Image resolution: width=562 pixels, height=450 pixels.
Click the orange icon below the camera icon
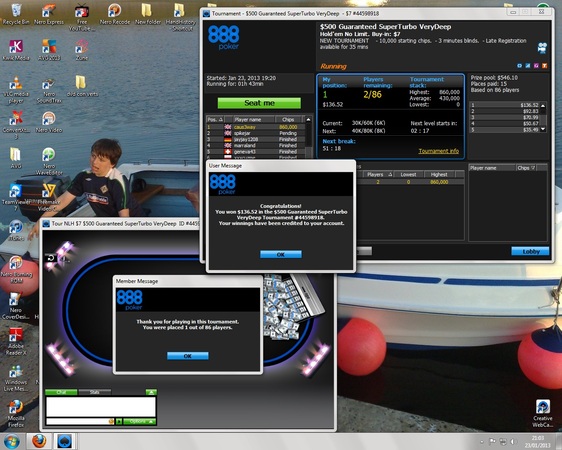click(x=544, y=66)
